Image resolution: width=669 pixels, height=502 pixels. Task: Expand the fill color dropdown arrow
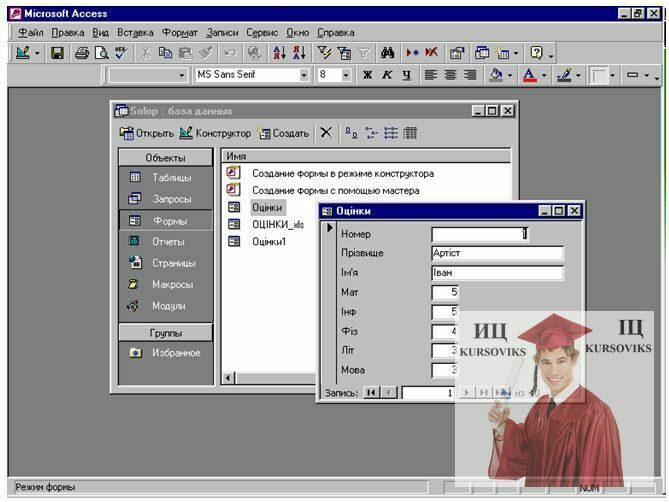(x=510, y=75)
